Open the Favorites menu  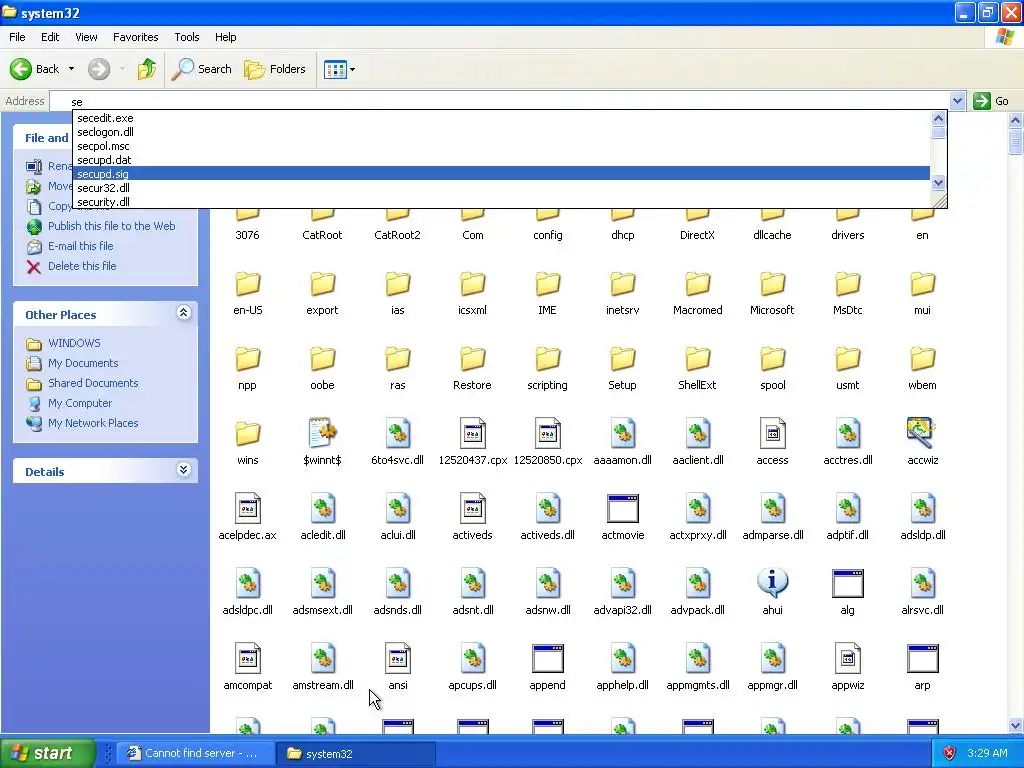click(135, 37)
